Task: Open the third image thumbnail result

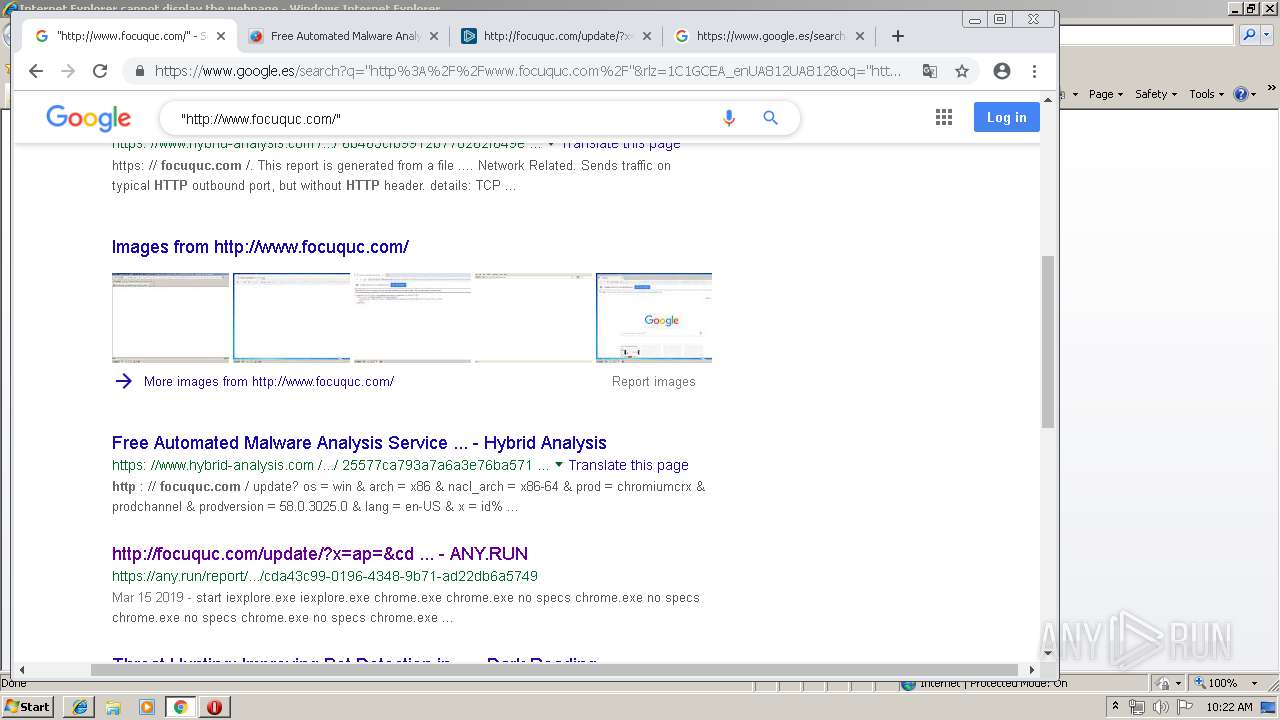Action: tap(412, 317)
